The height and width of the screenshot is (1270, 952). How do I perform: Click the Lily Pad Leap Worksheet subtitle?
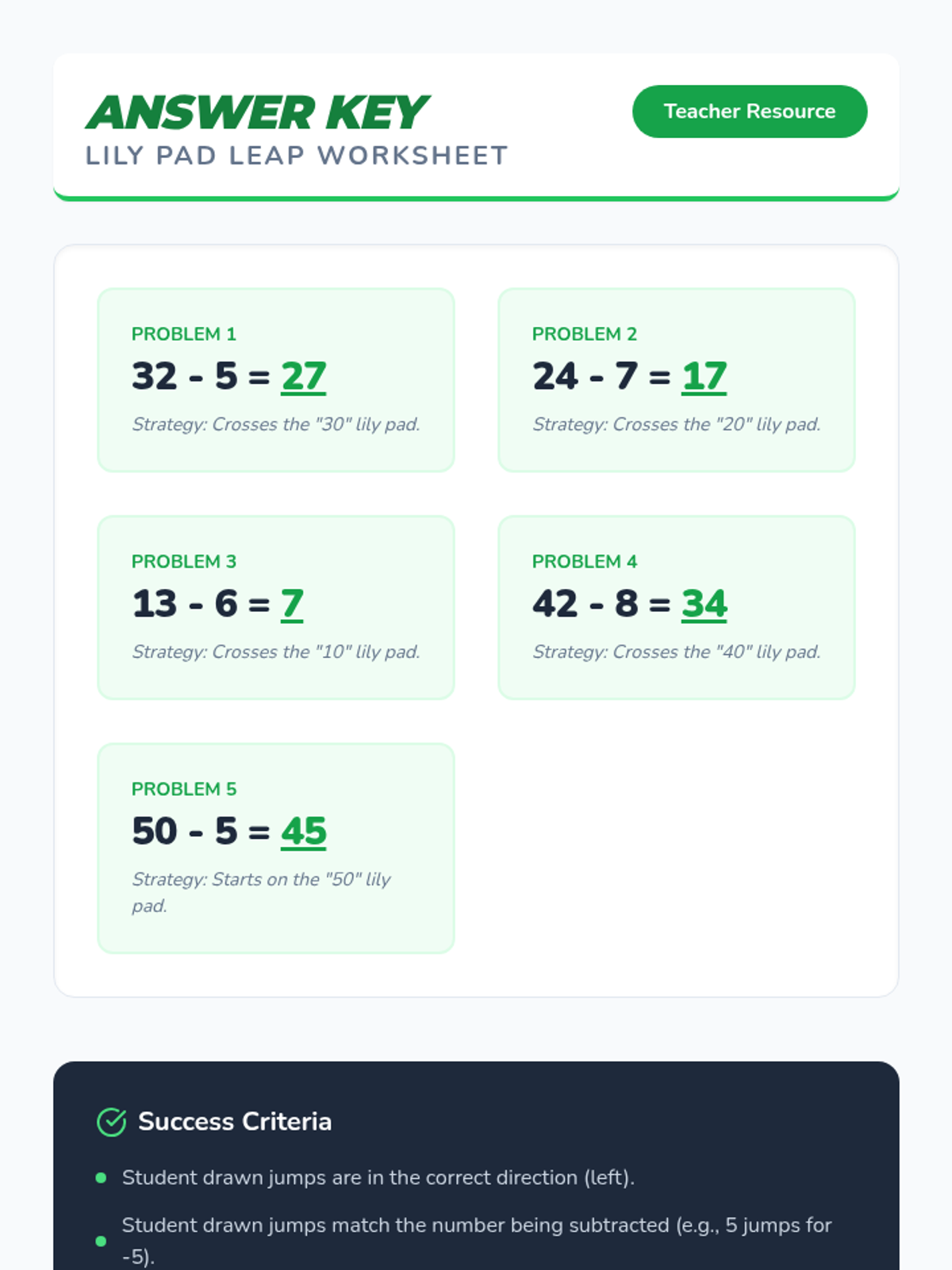(296, 156)
